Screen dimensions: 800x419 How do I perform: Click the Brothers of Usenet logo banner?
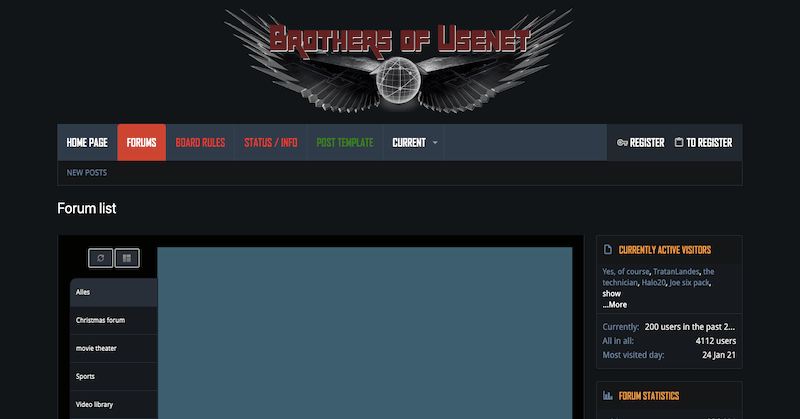click(x=398, y=60)
